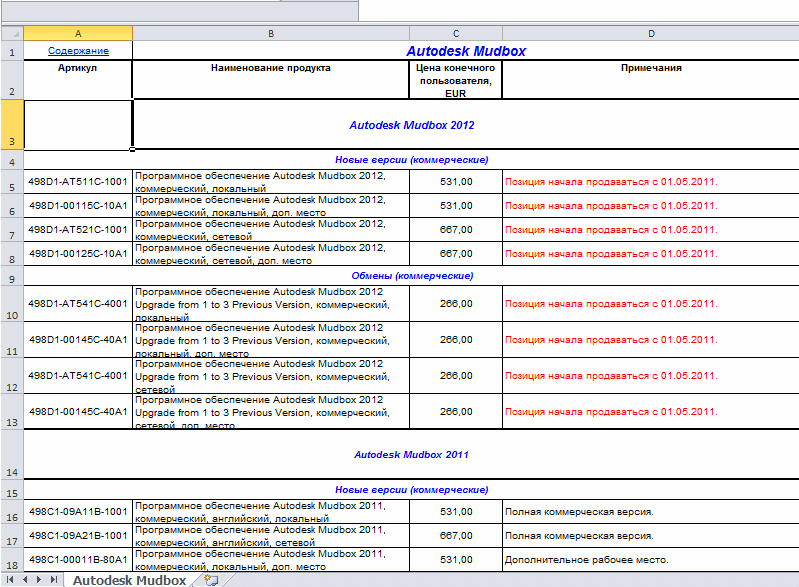Click the Наименование продукта header cell

tap(271, 80)
